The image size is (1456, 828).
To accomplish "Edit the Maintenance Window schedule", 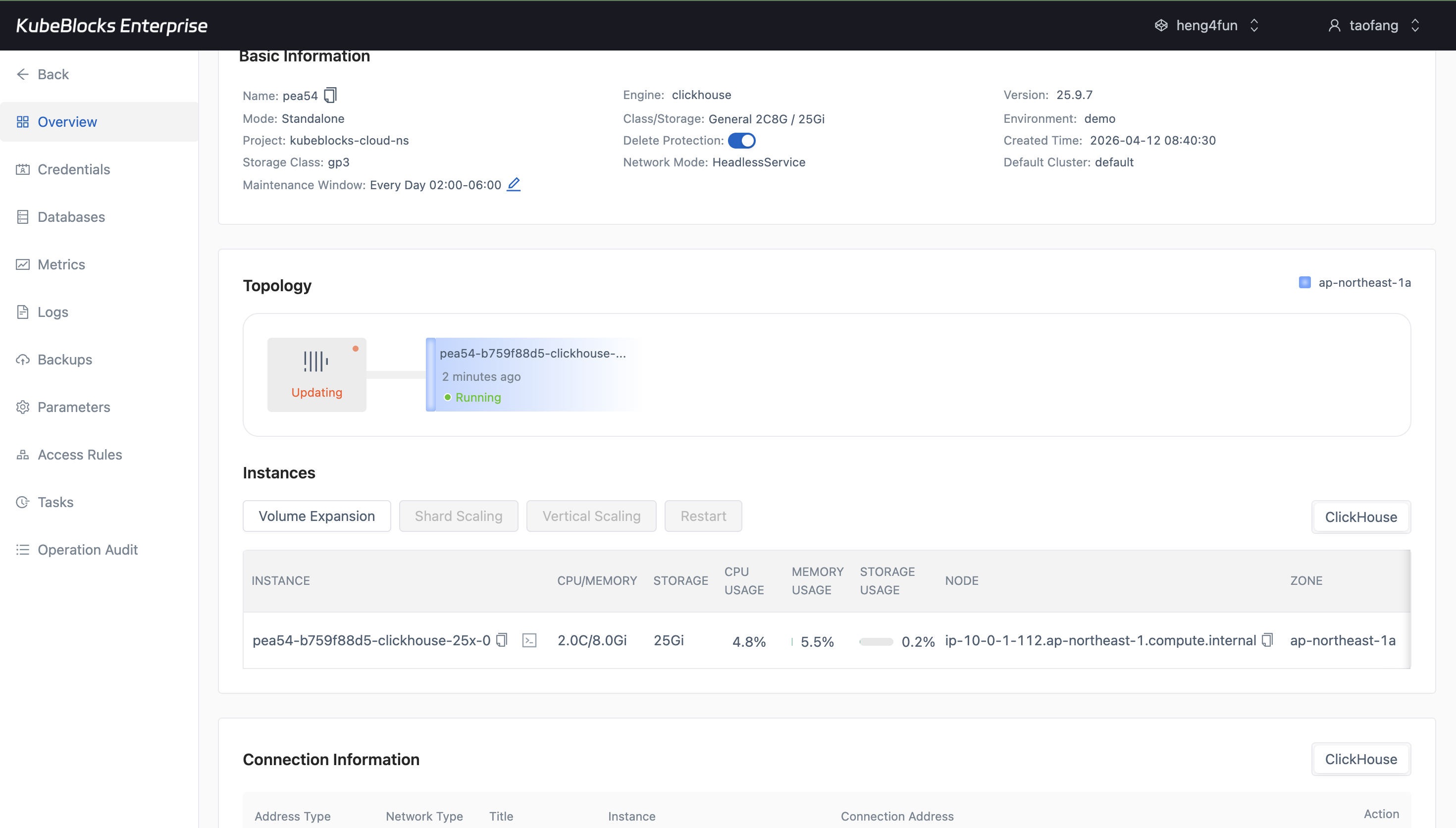I will [514, 184].
